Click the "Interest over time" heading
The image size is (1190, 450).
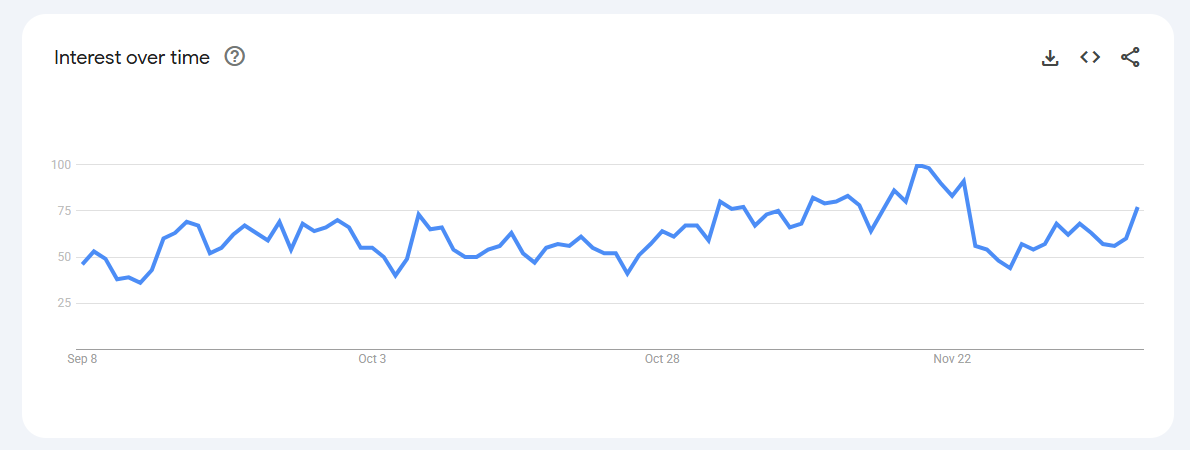132,58
